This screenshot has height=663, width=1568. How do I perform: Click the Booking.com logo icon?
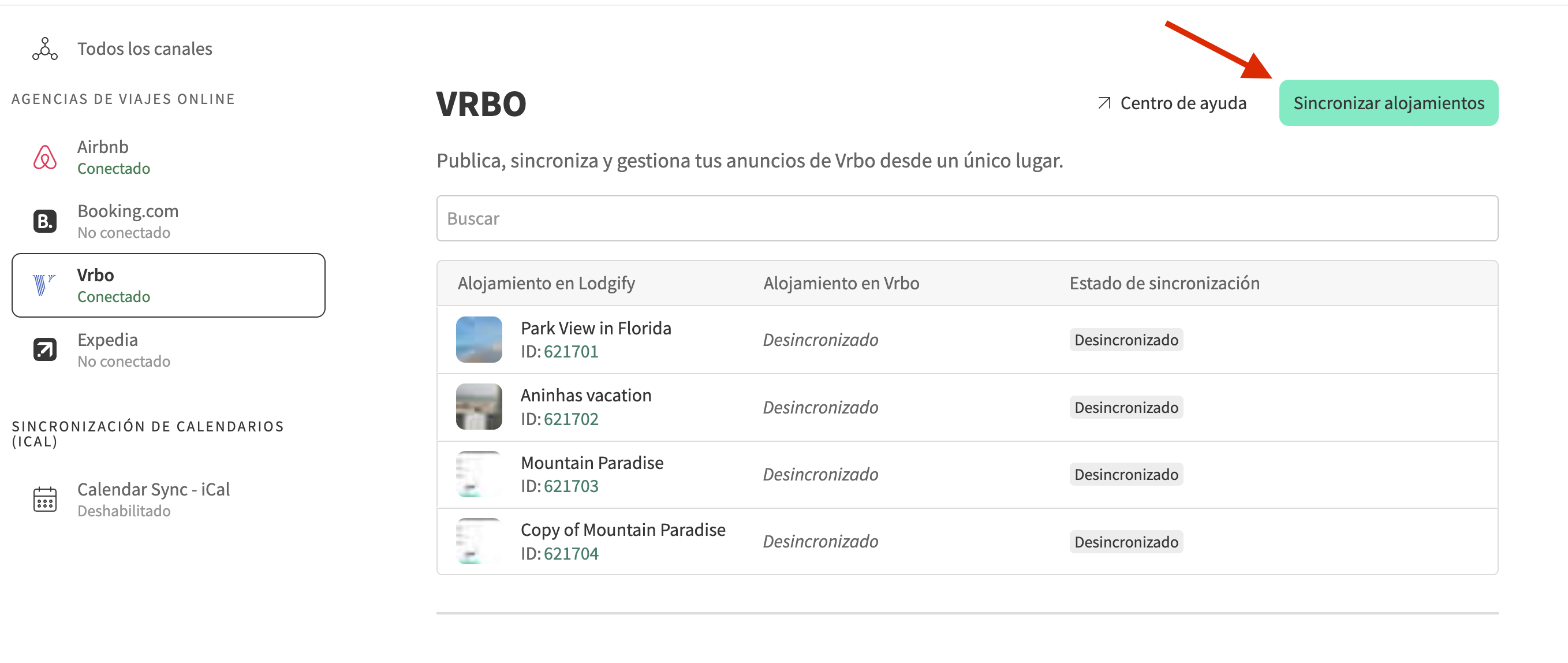44,221
